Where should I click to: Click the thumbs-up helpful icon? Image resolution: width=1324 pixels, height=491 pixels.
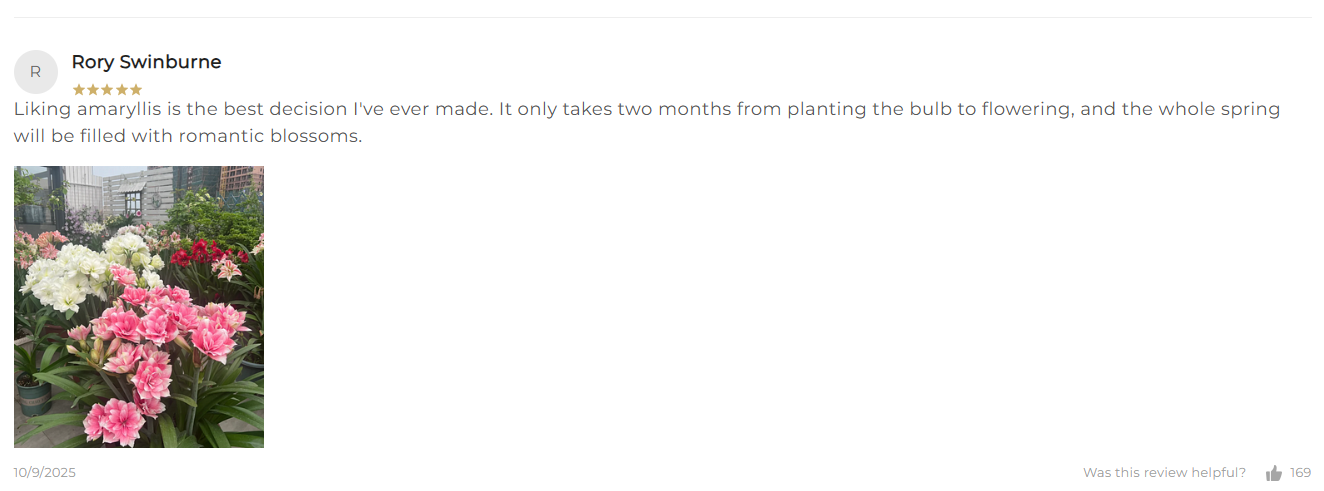click(1274, 473)
